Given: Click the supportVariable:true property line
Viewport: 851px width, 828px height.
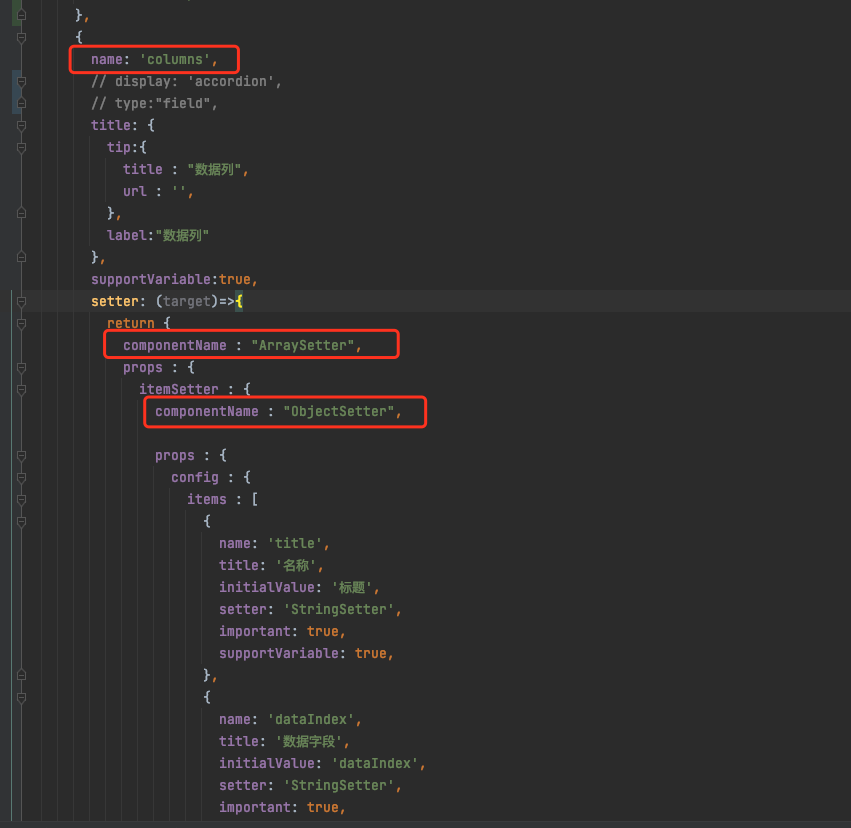Looking at the screenshot, I should pos(175,279).
